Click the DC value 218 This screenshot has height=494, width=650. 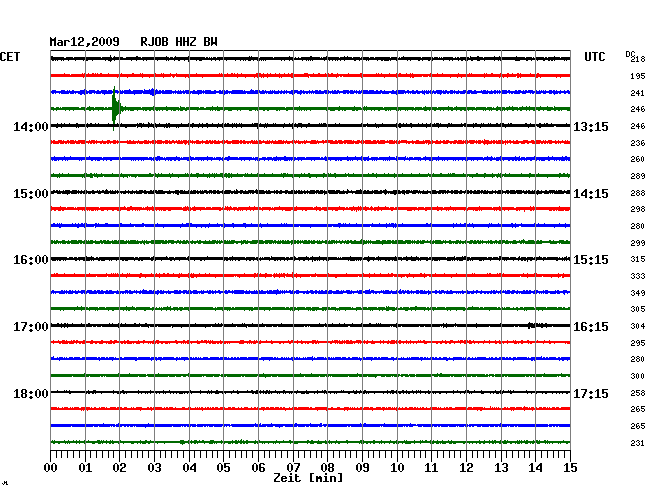point(638,59)
